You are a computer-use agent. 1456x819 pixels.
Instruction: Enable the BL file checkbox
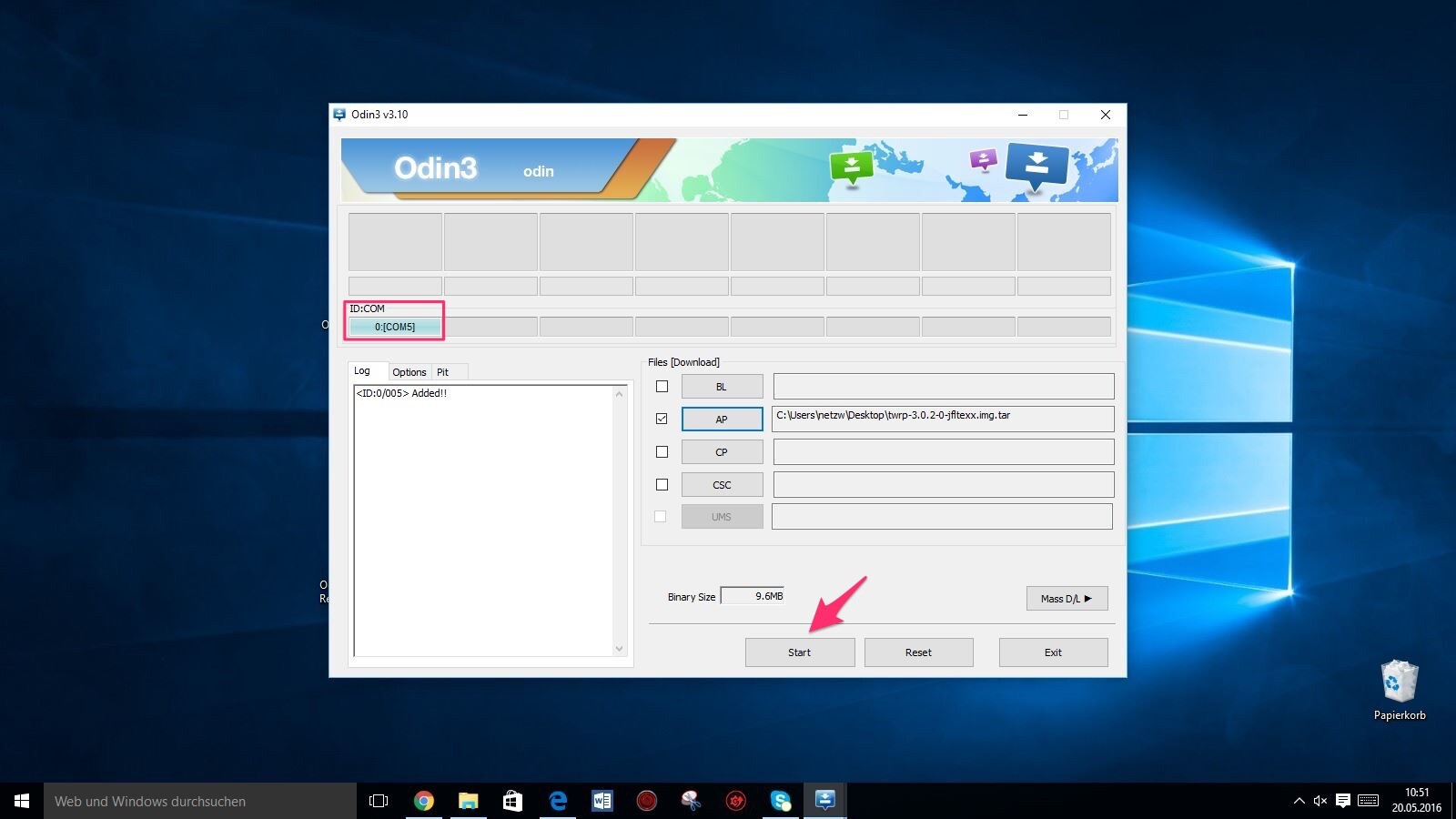pyautogui.click(x=662, y=387)
